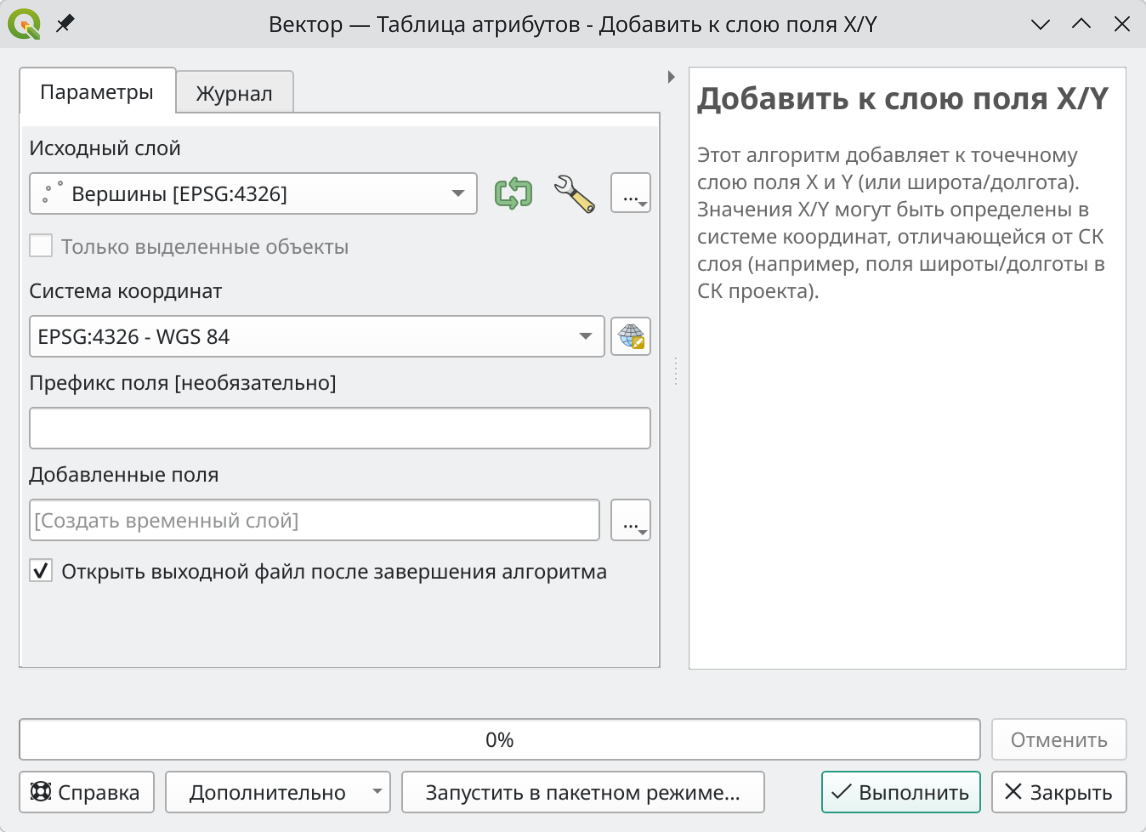Click the select CRS globe icon
This screenshot has width=1146, height=832.
tap(630, 337)
